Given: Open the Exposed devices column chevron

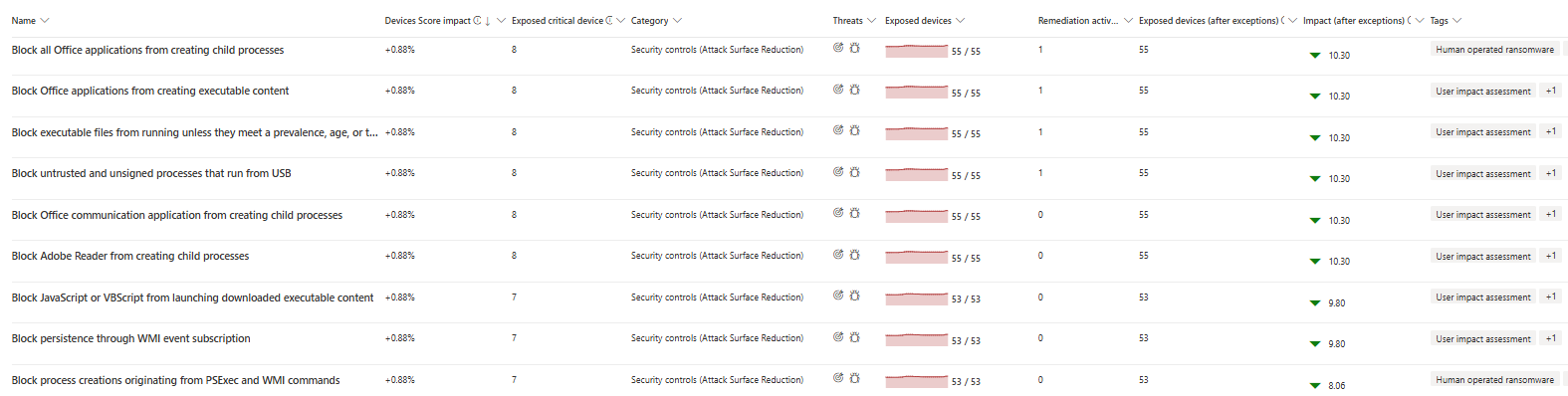Looking at the screenshot, I should pyautogui.click(x=961, y=21).
